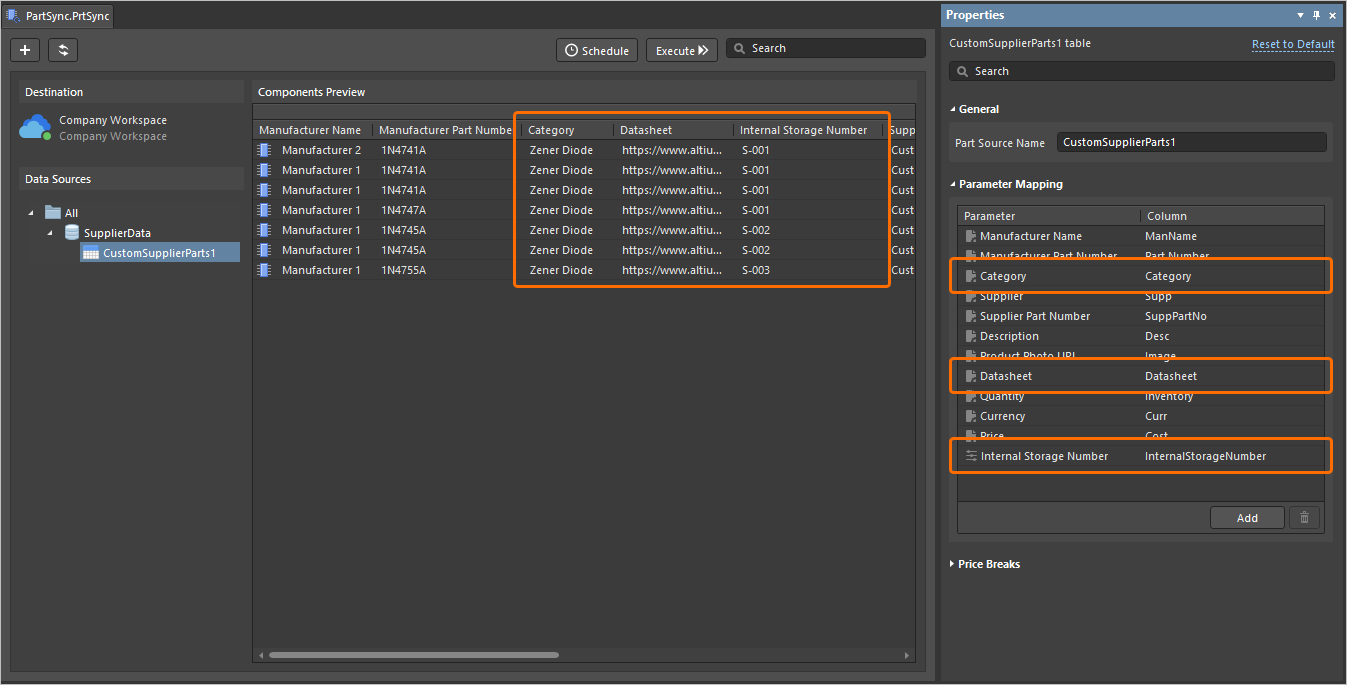This screenshot has height=685, width=1347.
Task: Collapse the SupplierData tree node
Action: pos(51,233)
